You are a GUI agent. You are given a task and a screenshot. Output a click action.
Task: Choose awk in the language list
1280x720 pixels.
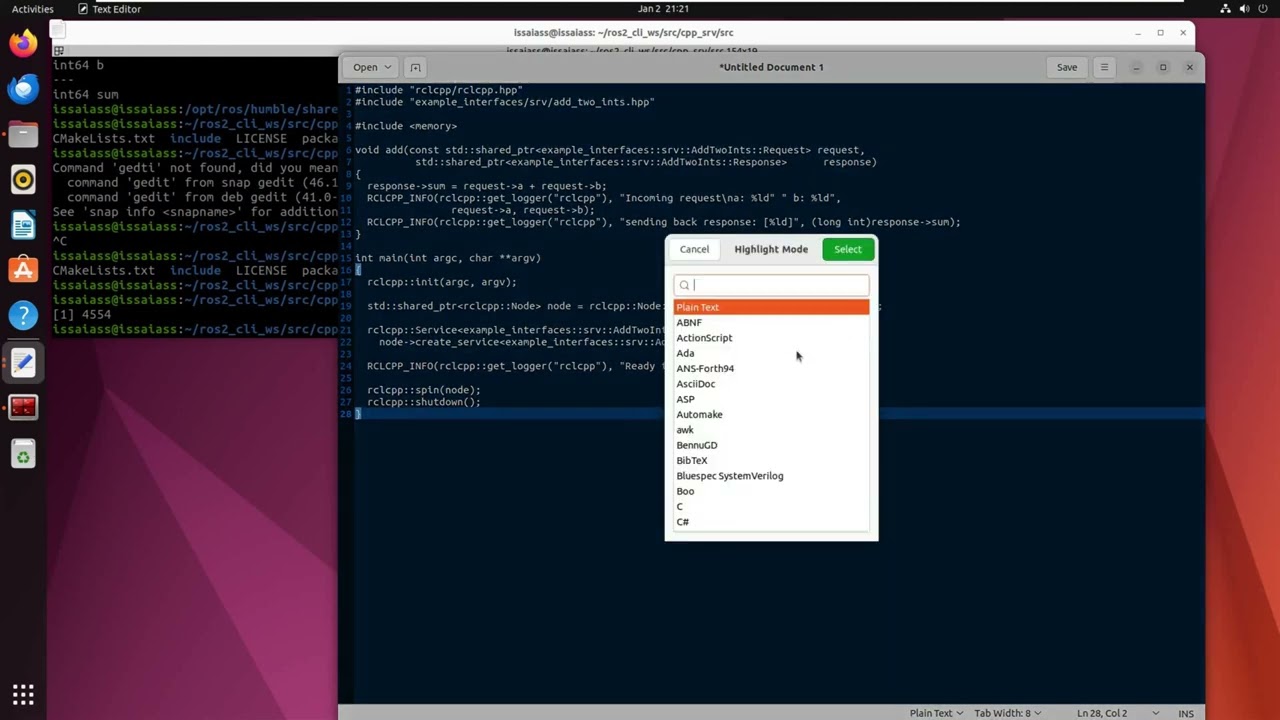771,430
